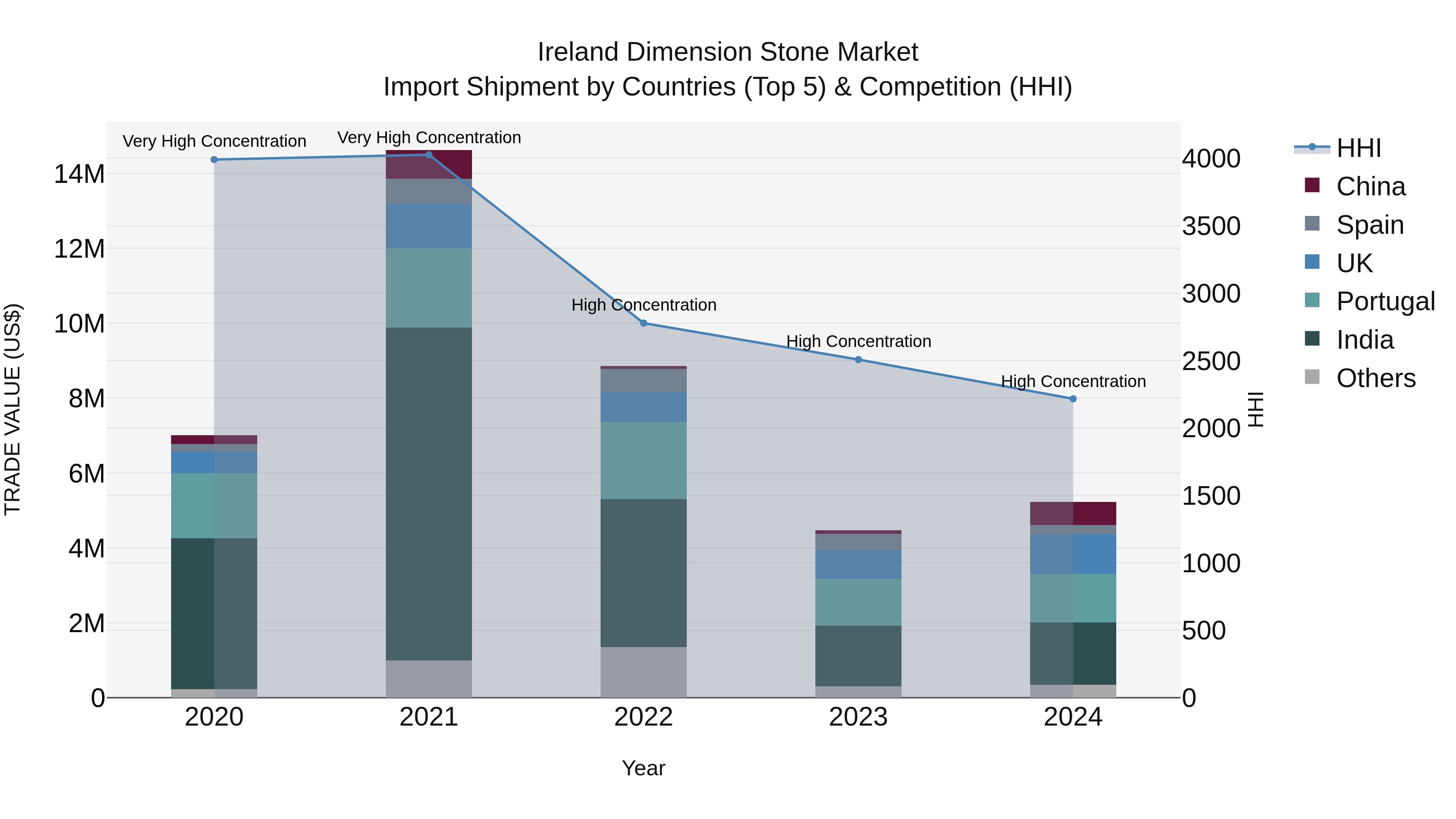
Task: Click the Year x-axis title
Action: coord(643,768)
